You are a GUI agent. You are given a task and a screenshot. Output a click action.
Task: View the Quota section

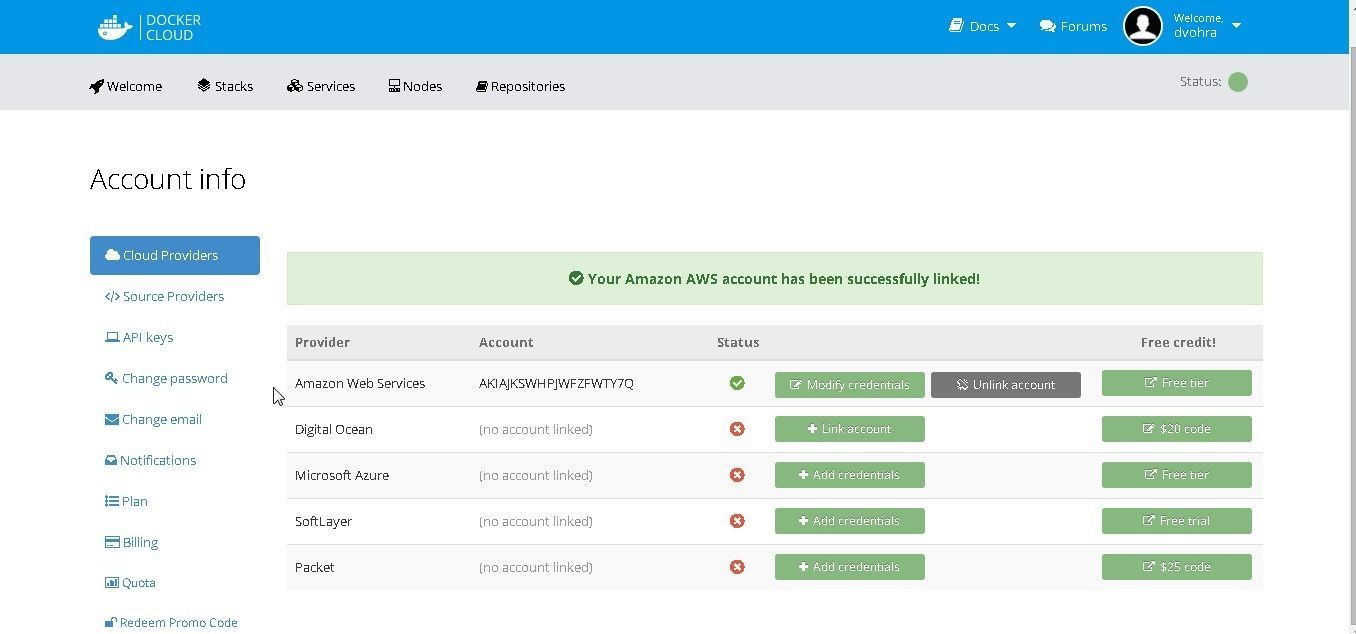(x=130, y=583)
